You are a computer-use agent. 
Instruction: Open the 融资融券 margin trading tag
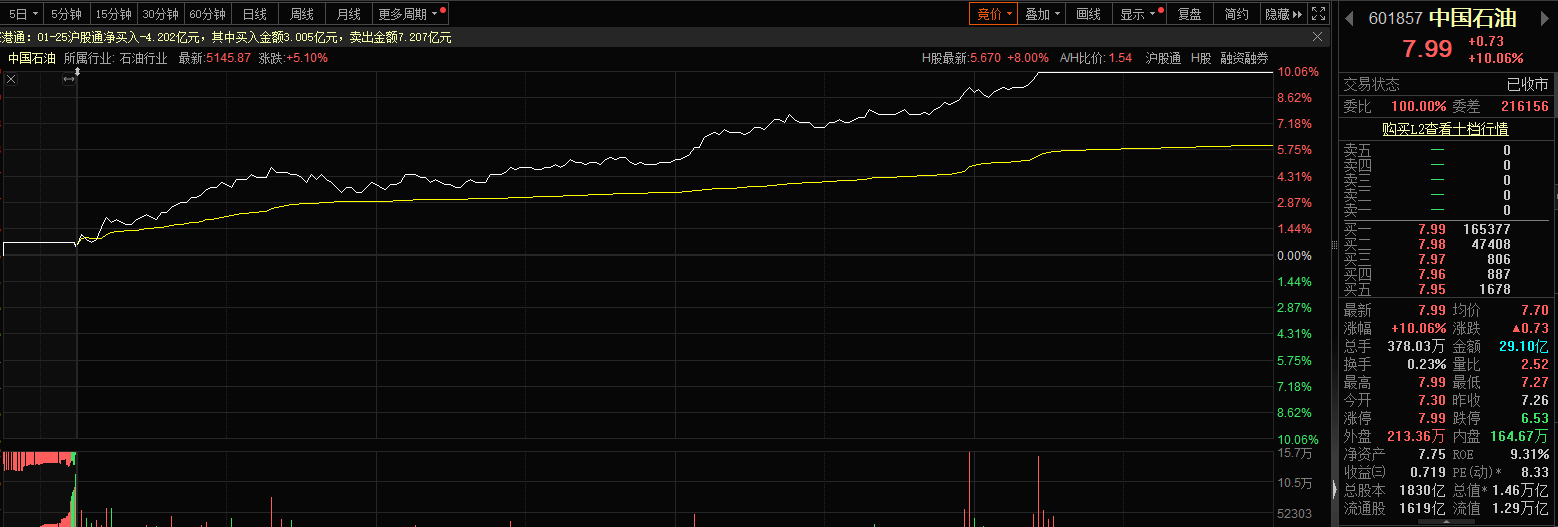[1244, 58]
